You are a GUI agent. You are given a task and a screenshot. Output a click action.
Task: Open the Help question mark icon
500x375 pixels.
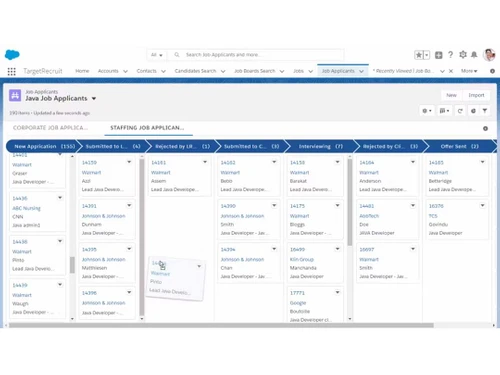click(x=451, y=55)
